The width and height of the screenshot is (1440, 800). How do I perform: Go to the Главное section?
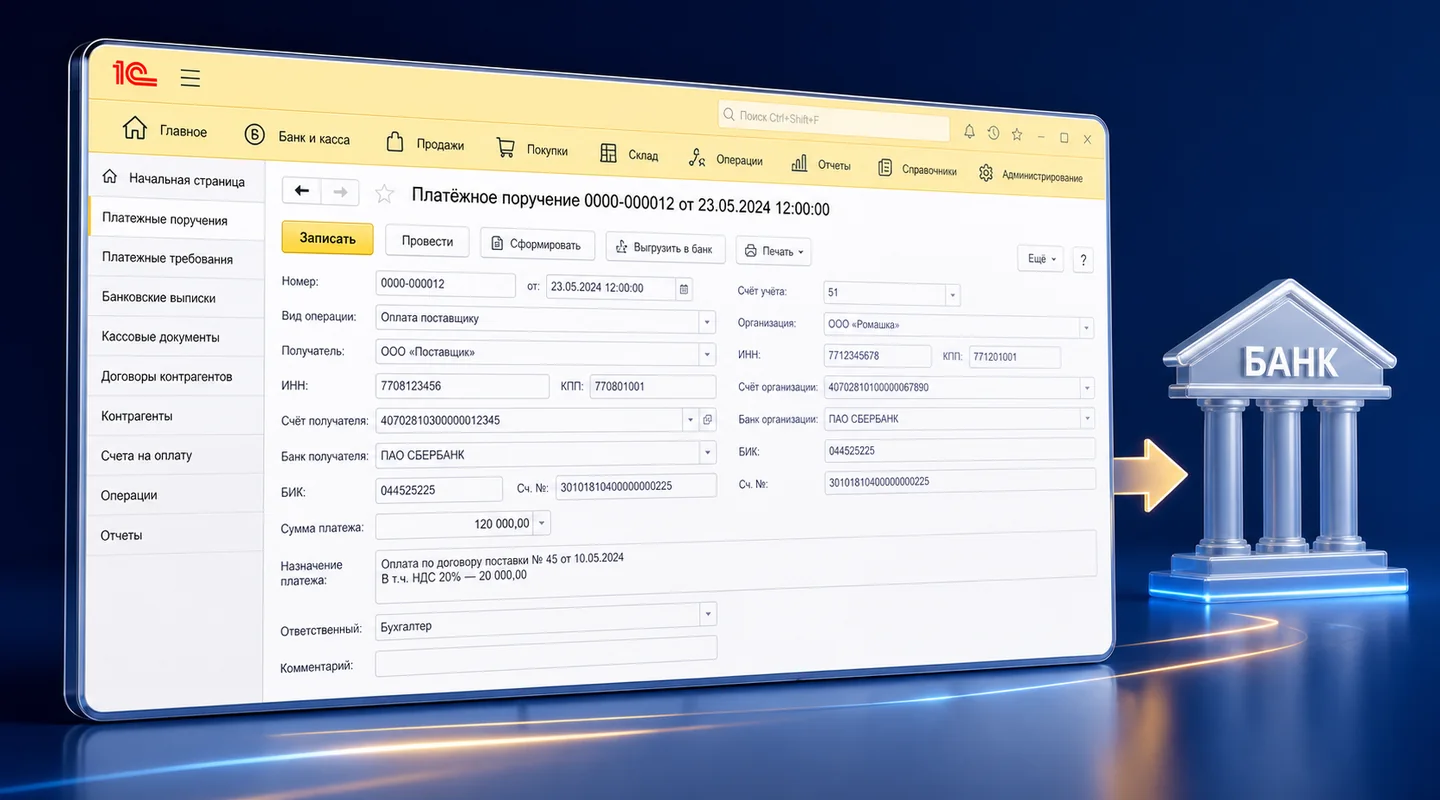click(164, 130)
